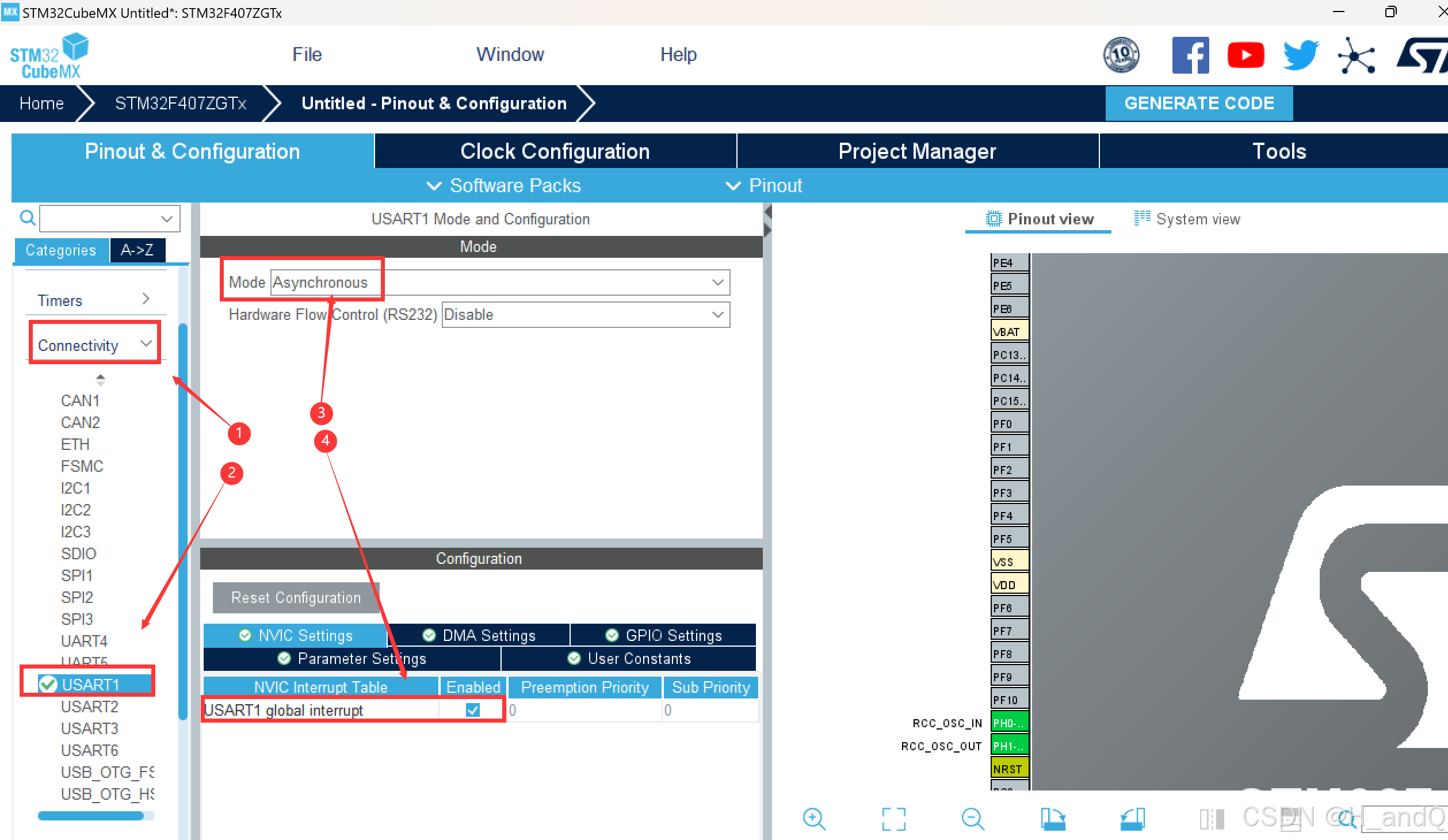The width and height of the screenshot is (1448, 840).
Task: Switch to Clock Configuration tab
Action: point(555,151)
